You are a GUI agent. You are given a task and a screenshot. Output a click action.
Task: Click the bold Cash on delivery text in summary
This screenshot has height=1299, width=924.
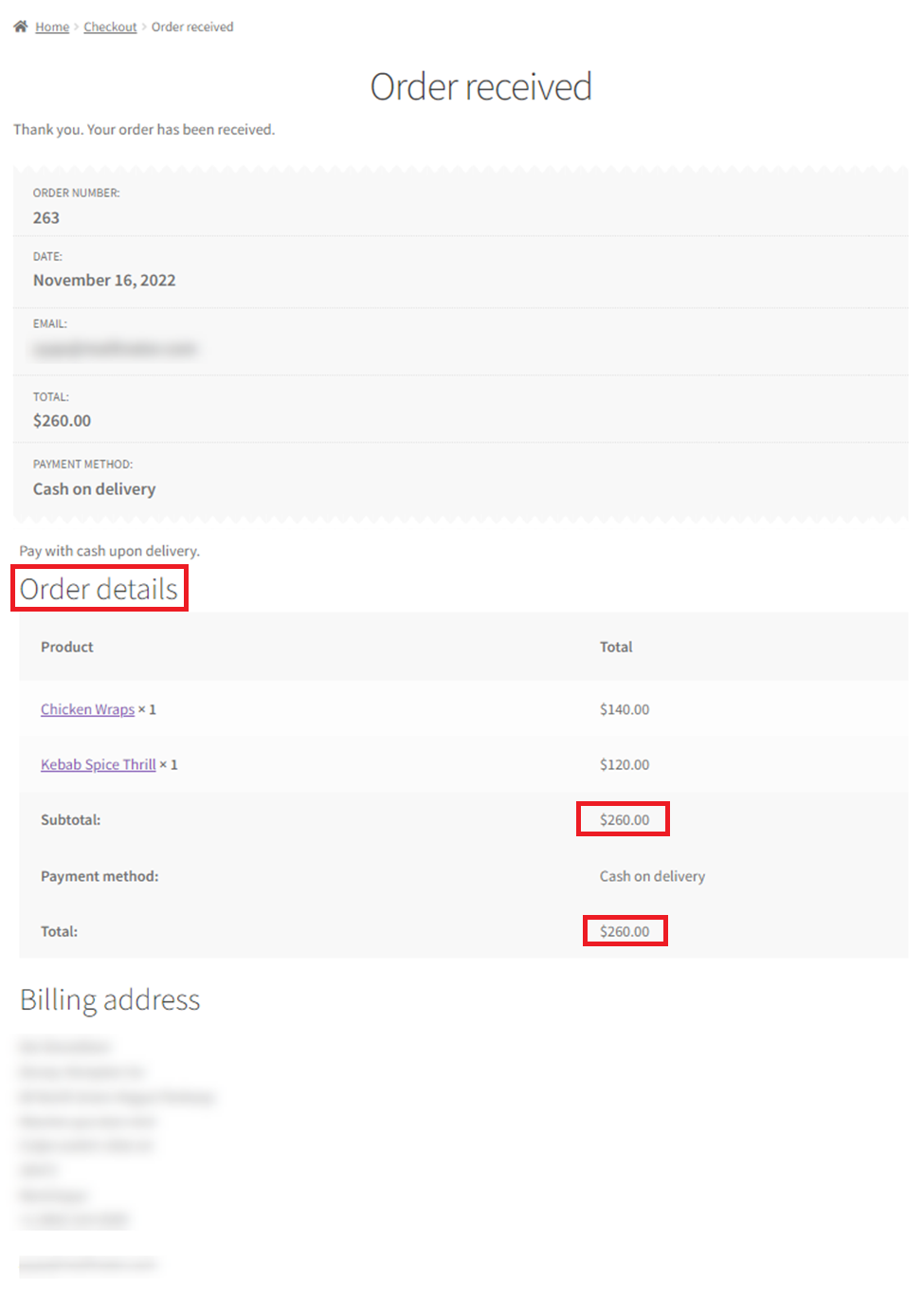94,489
